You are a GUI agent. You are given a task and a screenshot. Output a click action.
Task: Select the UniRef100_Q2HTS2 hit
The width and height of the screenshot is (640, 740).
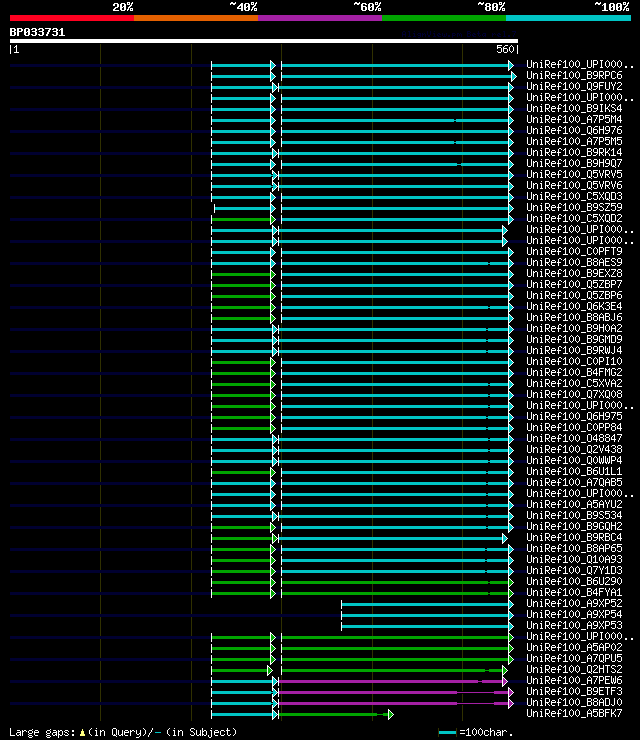click(x=574, y=669)
